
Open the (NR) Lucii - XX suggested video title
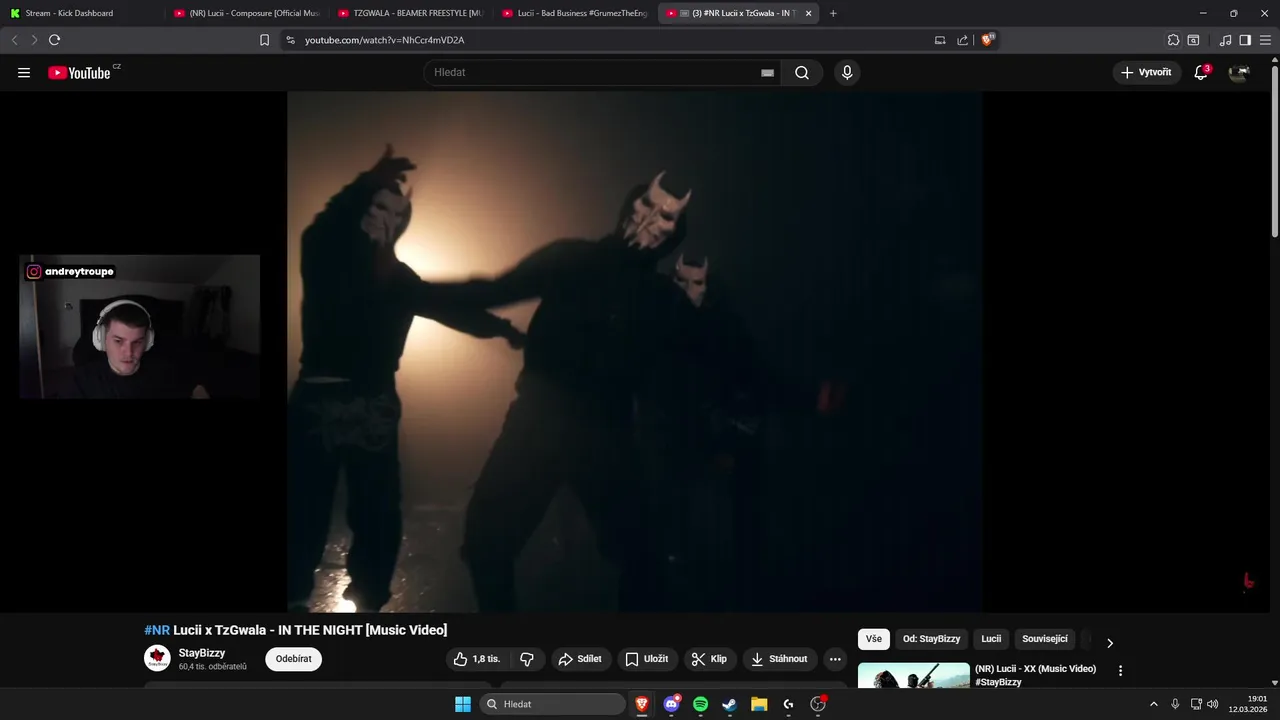(1035, 675)
